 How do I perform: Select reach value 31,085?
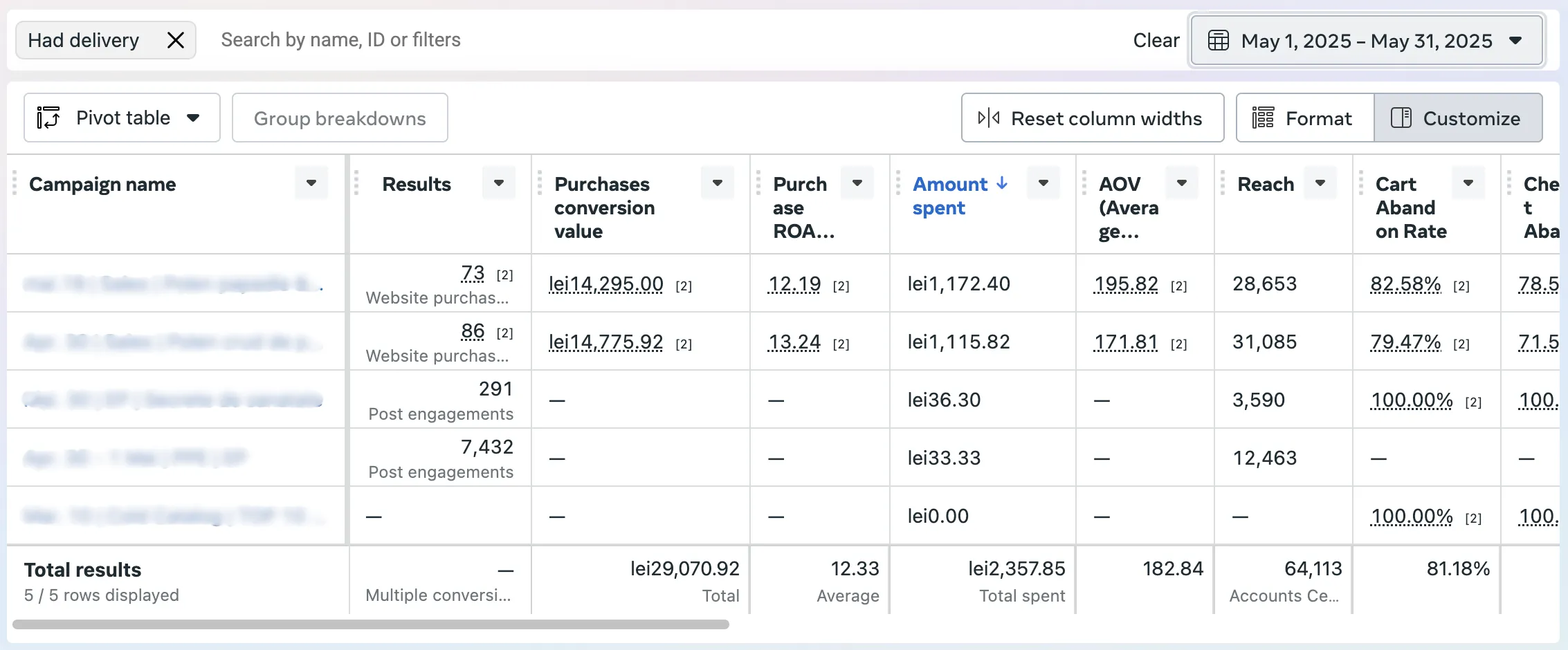pyautogui.click(x=1264, y=342)
